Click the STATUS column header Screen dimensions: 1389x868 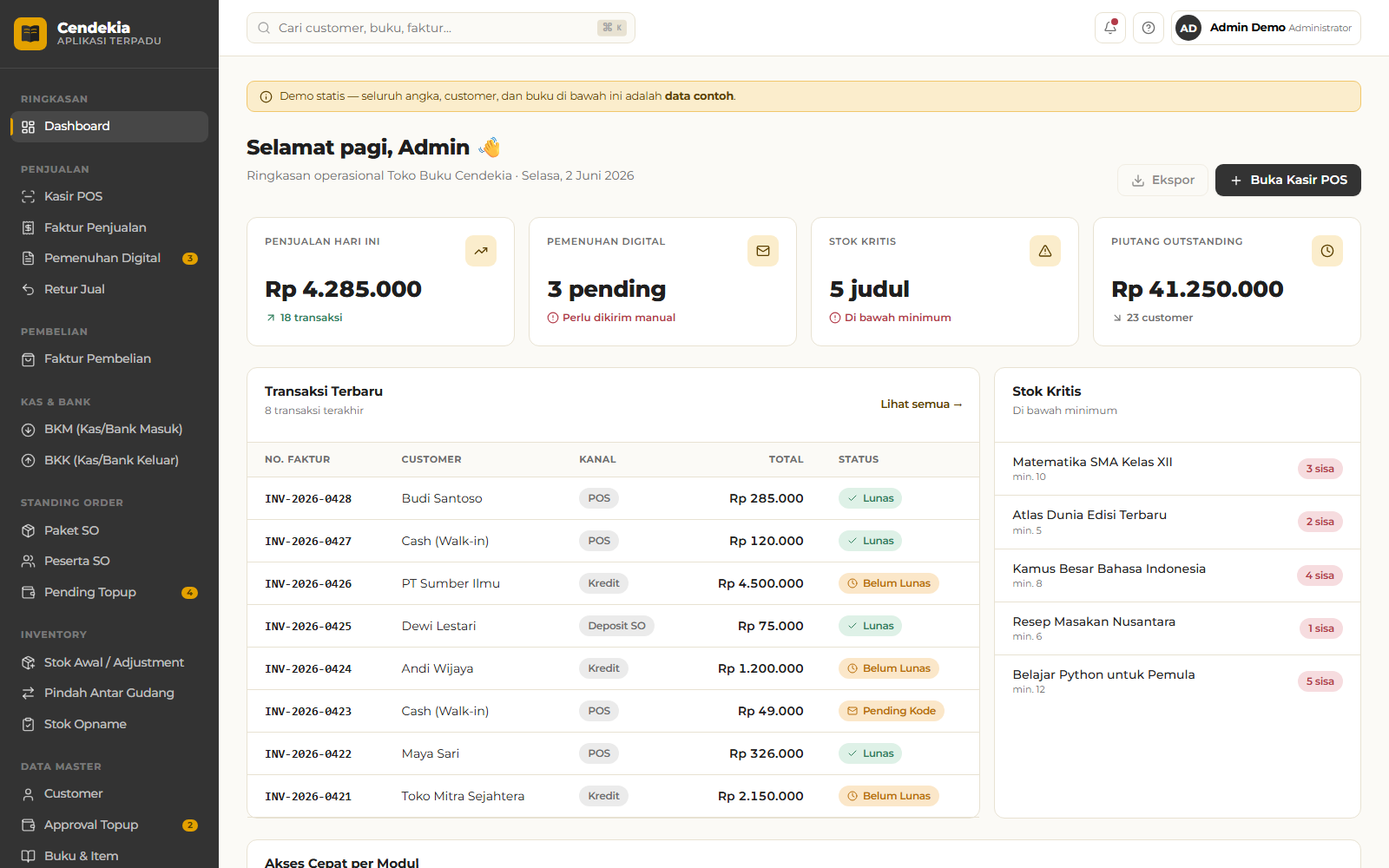coord(859,459)
